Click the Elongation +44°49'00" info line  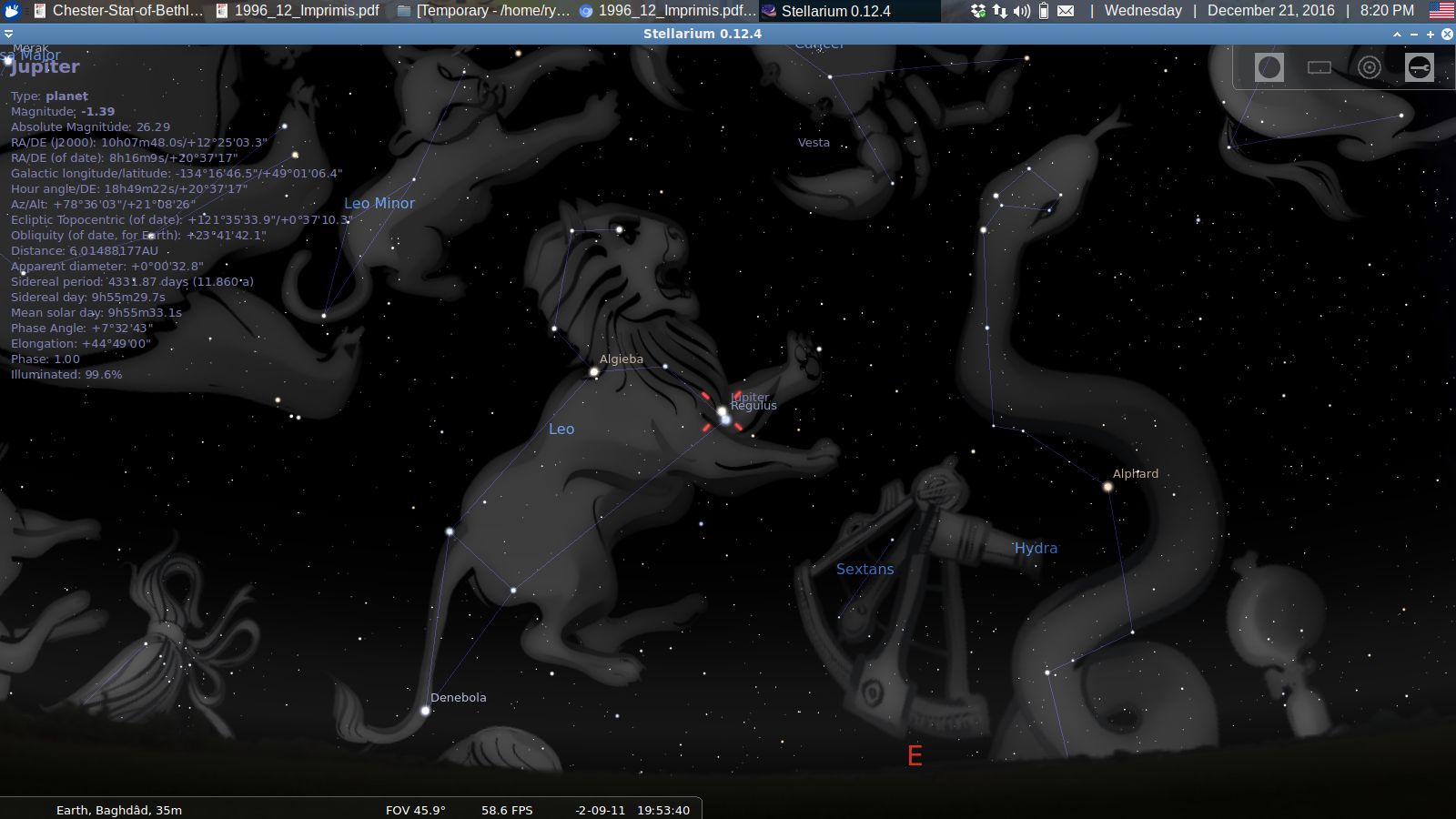[x=81, y=343]
